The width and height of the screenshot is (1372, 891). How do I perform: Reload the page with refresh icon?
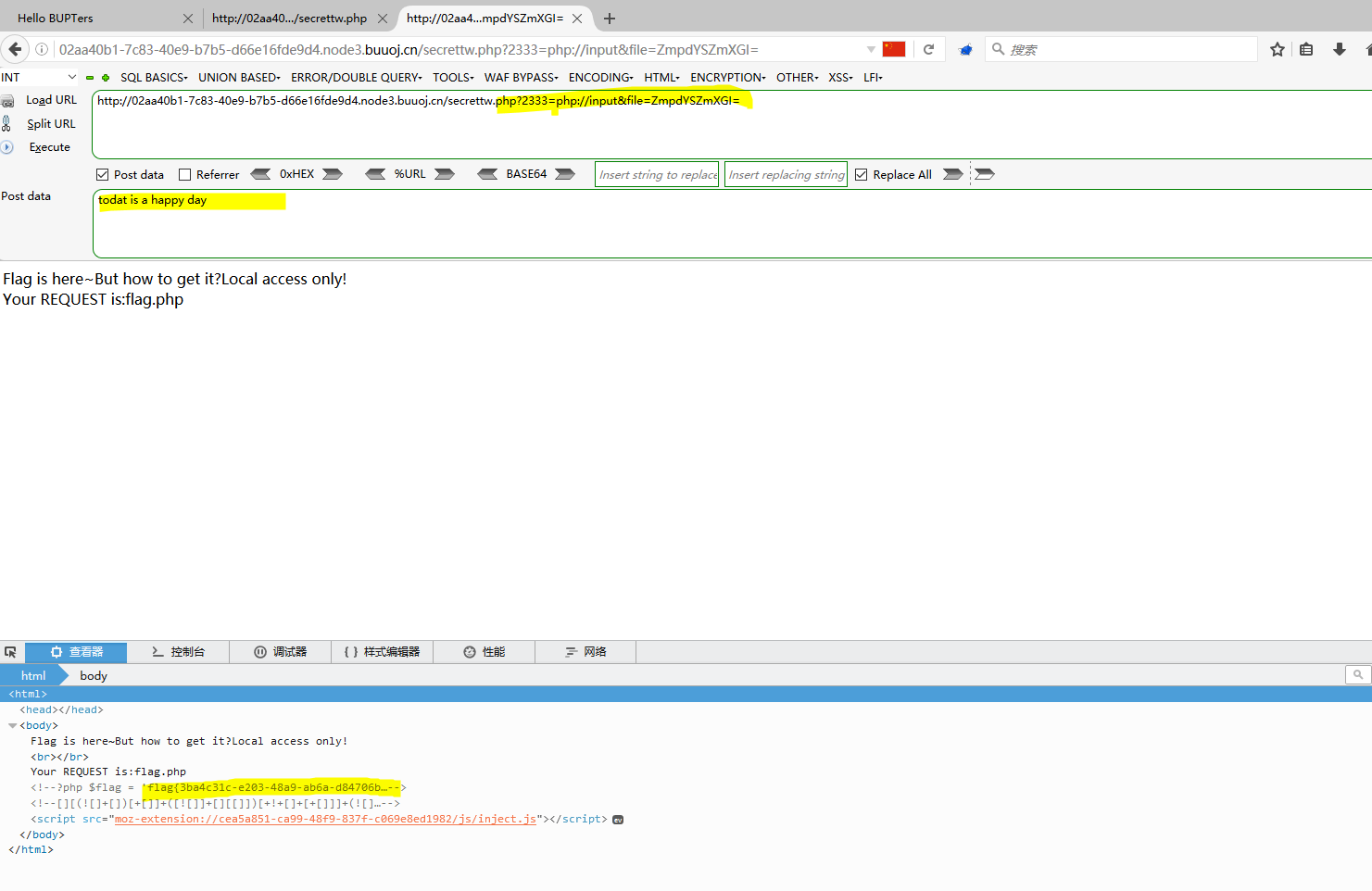[x=928, y=49]
